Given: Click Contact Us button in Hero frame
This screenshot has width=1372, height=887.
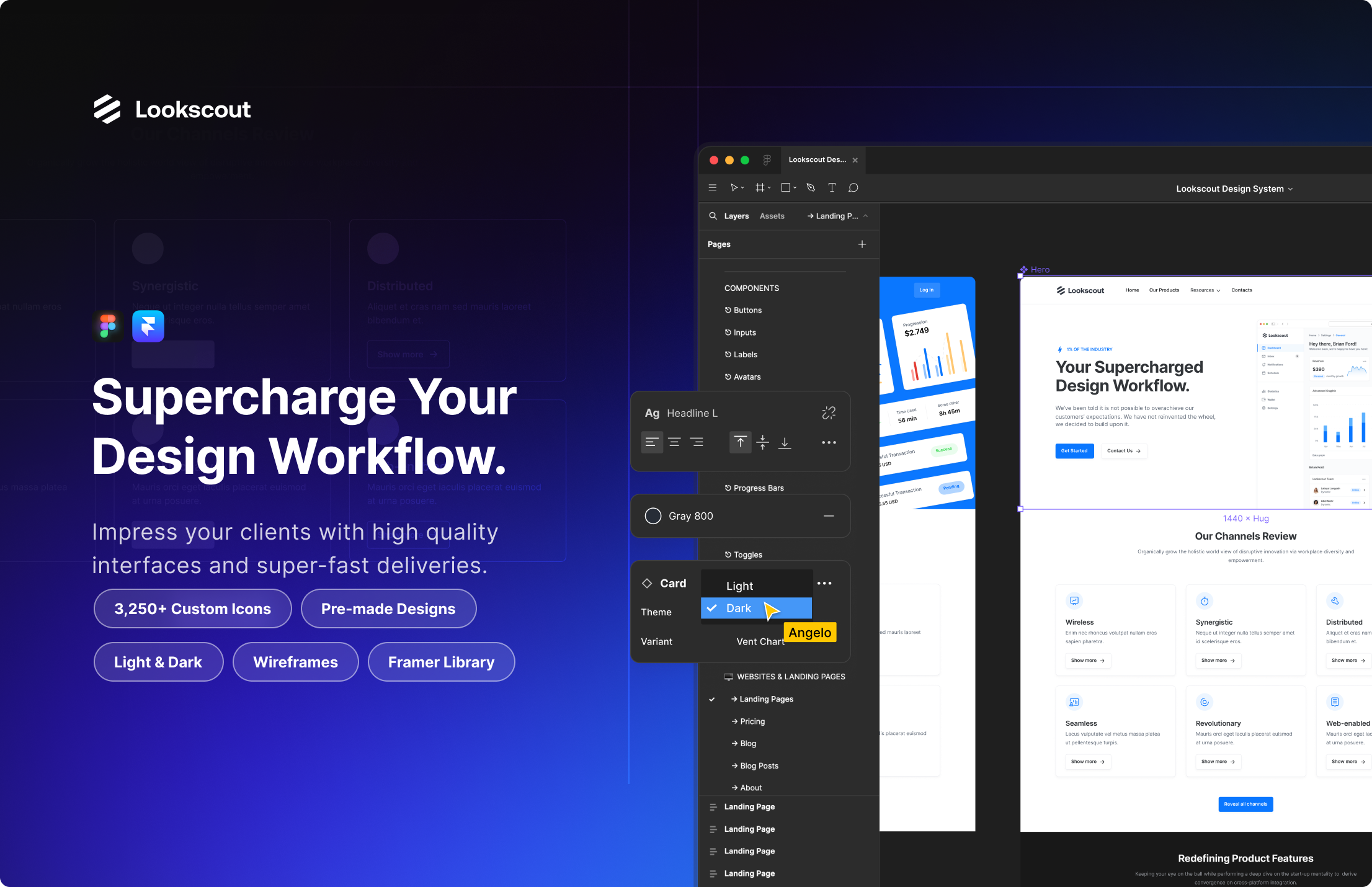Looking at the screenshot, I should click(1124, 451).
